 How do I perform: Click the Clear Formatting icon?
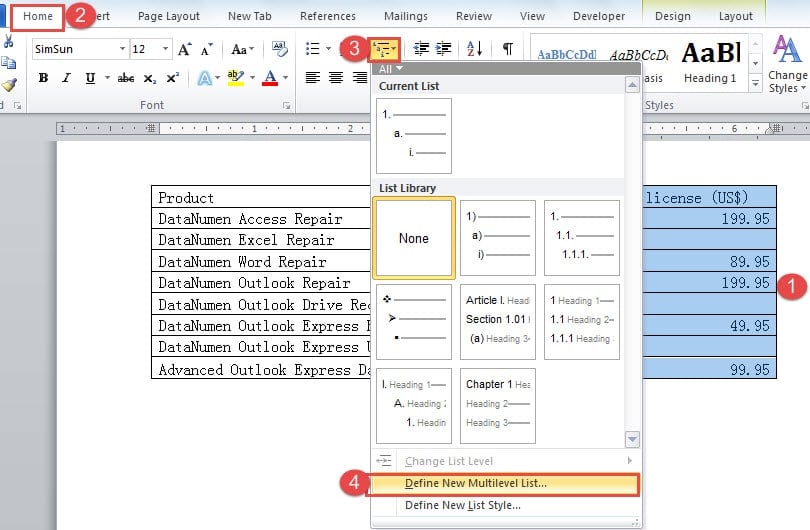(x=279, y=49)
